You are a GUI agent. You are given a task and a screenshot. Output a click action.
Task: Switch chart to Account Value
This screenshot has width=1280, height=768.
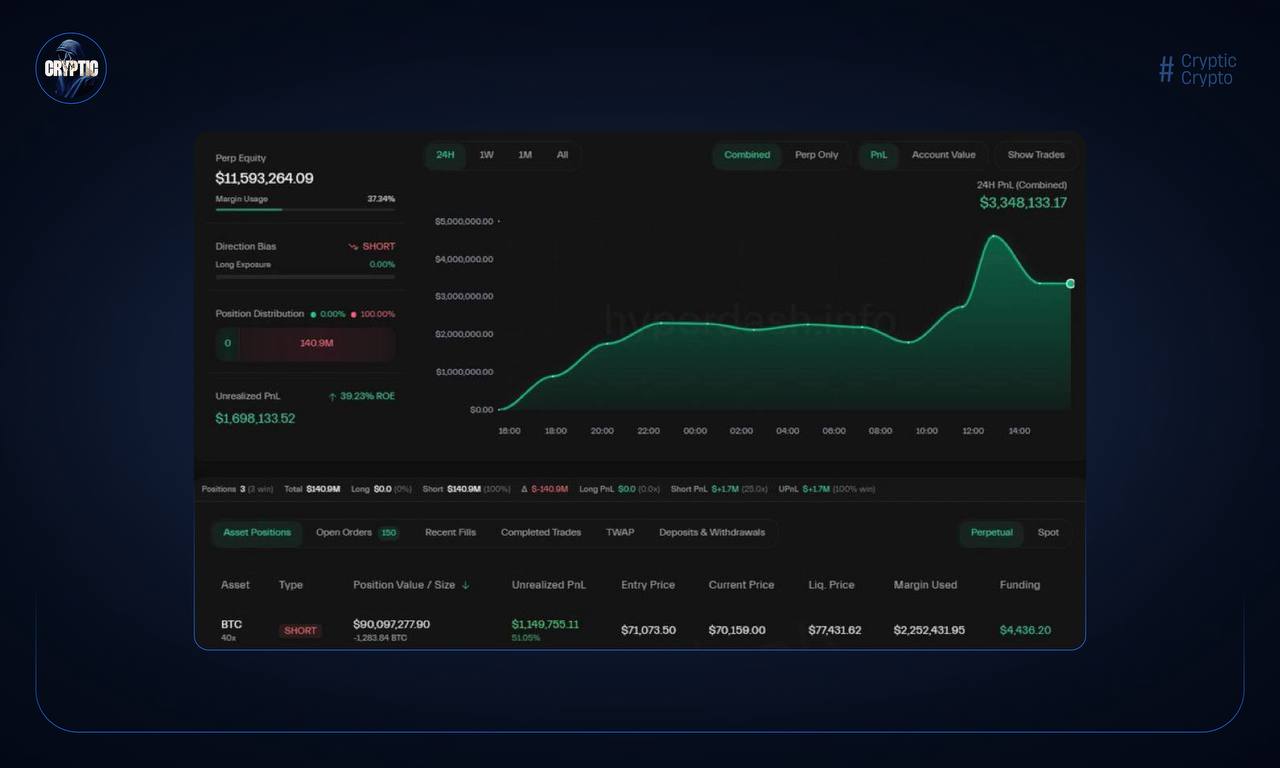tap(943, 155)
